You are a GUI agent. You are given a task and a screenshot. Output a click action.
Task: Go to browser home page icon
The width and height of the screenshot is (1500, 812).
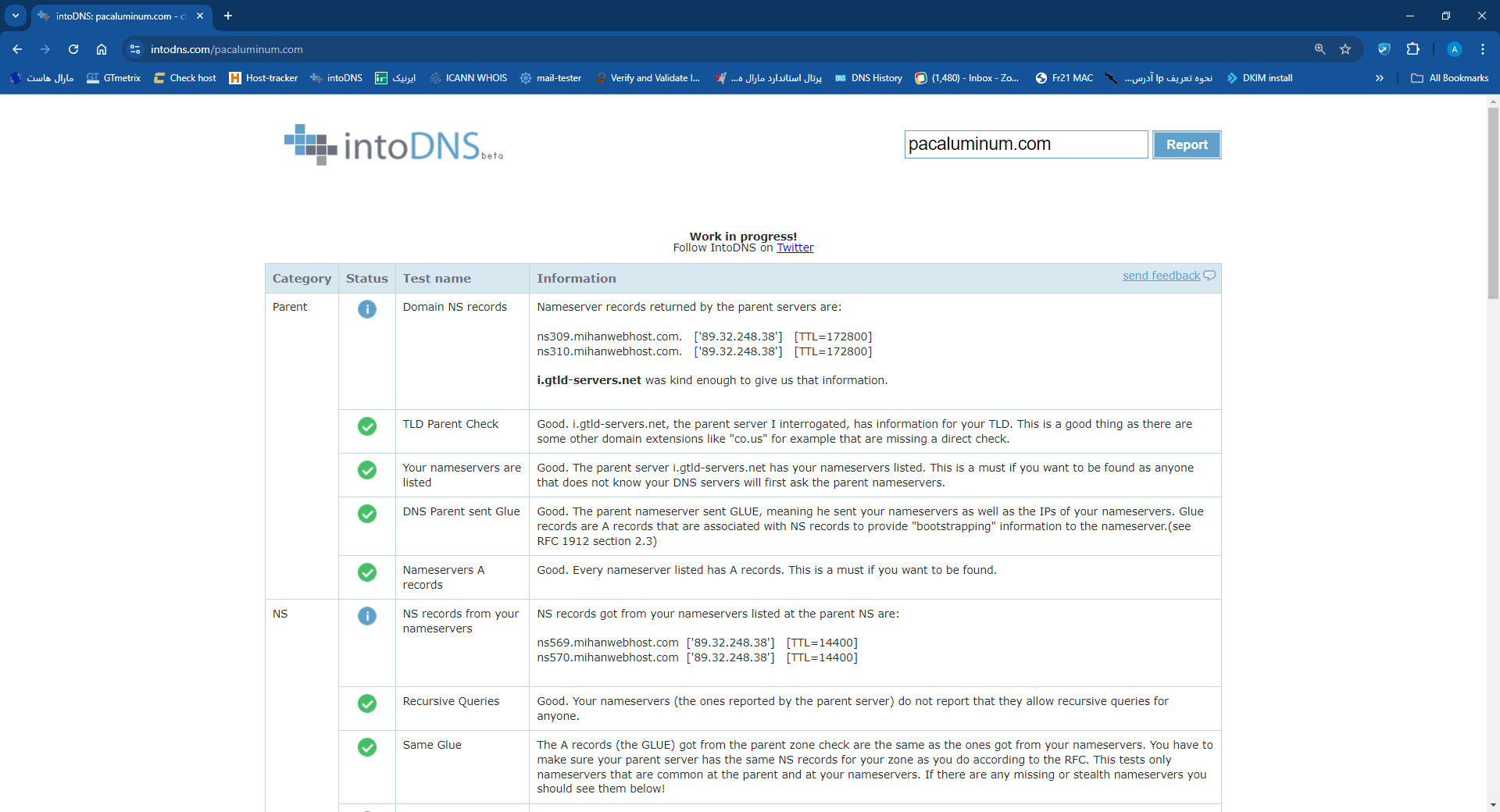(102, 49)
